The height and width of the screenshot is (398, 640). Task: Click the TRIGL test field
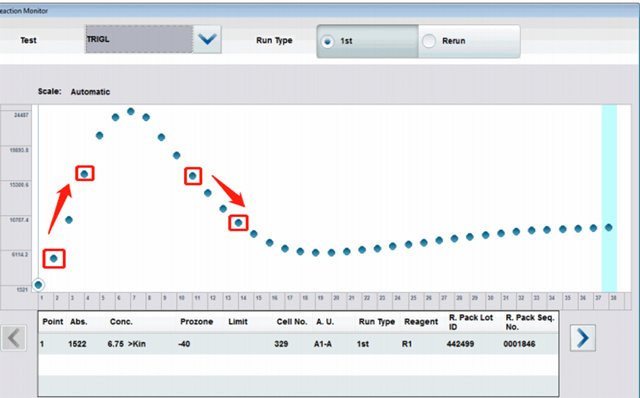pos(139,39)
